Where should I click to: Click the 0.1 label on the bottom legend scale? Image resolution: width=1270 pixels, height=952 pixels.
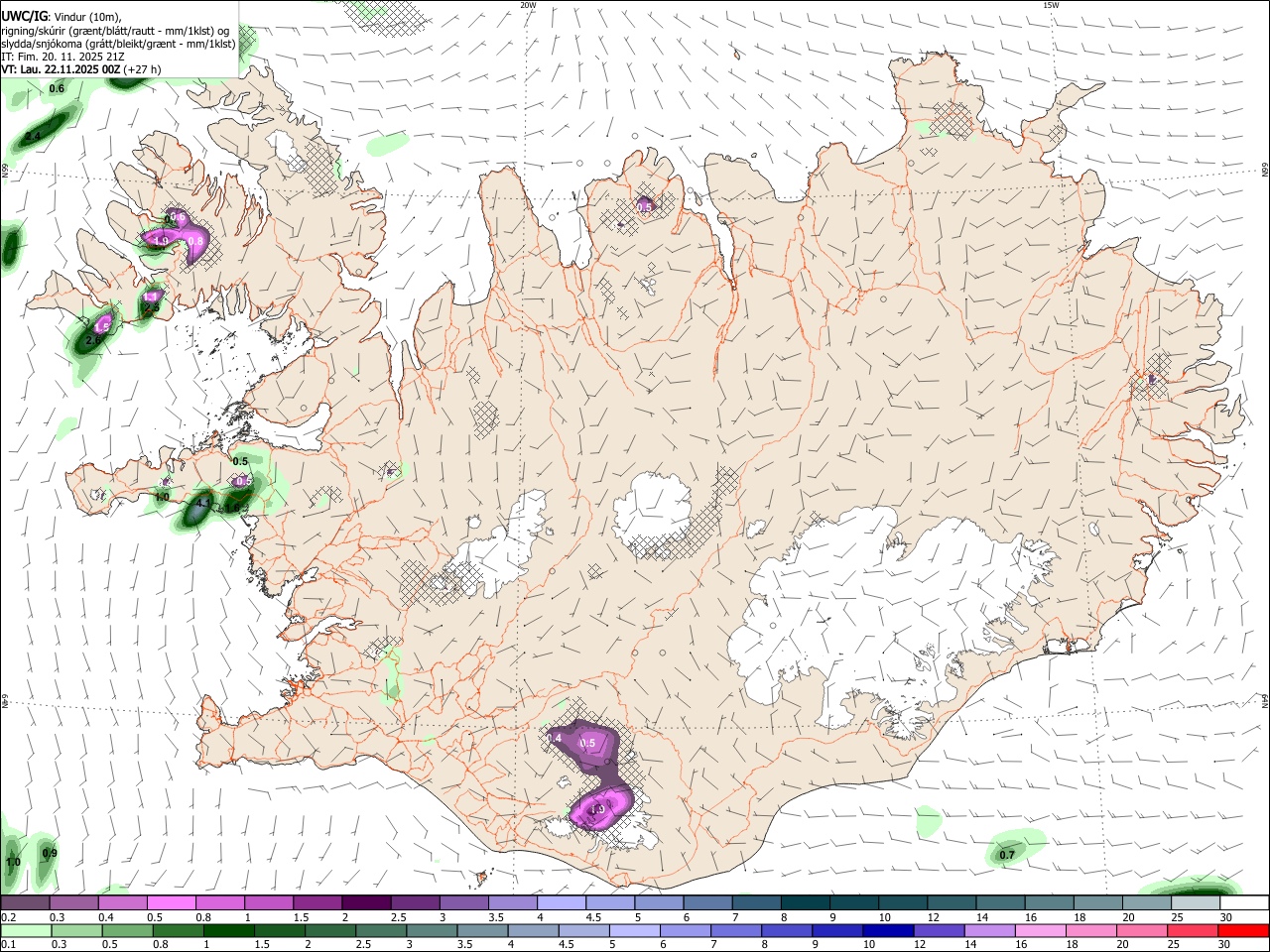tap(8, 945)
